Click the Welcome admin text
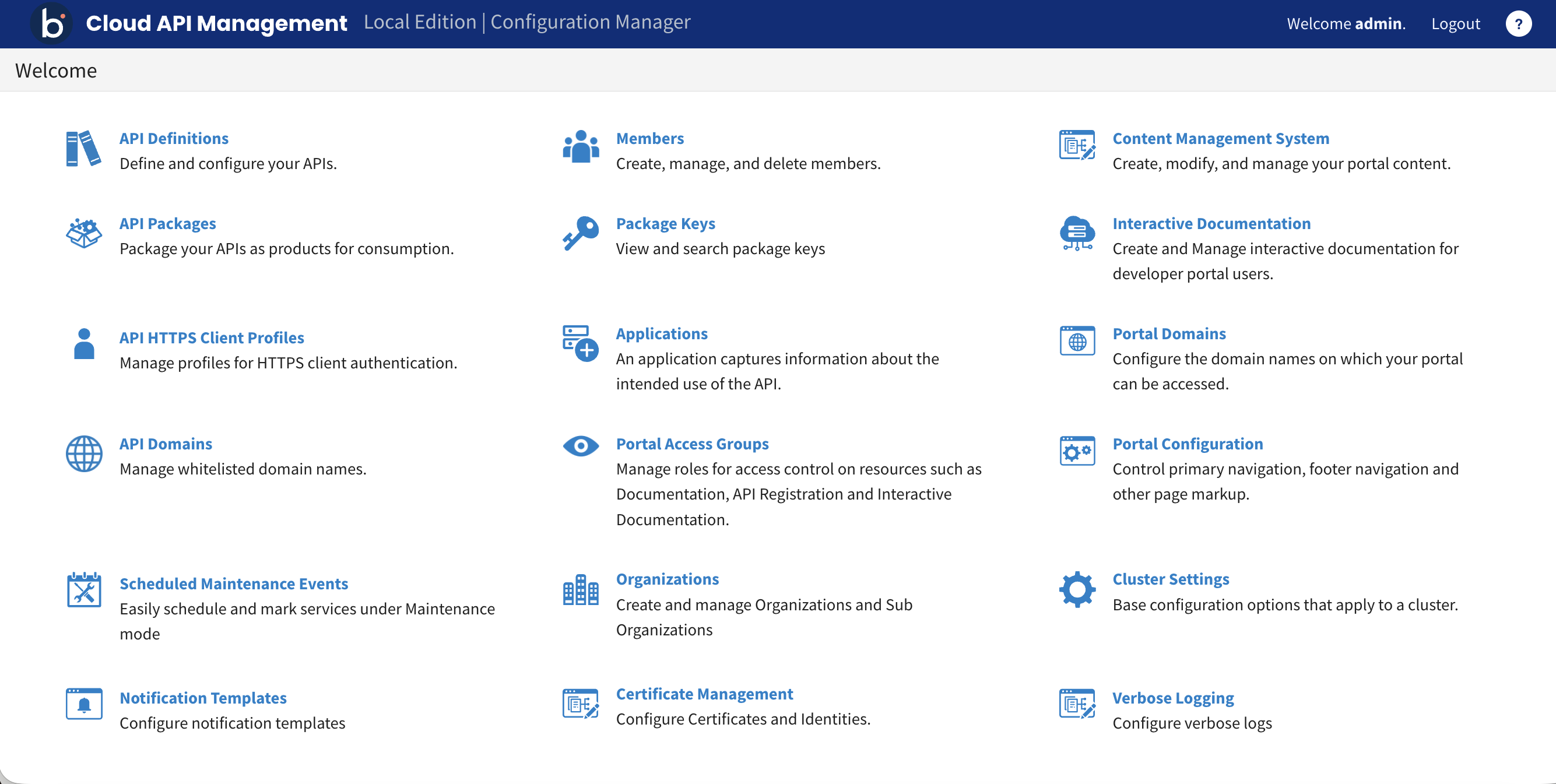 [1346, 23]
